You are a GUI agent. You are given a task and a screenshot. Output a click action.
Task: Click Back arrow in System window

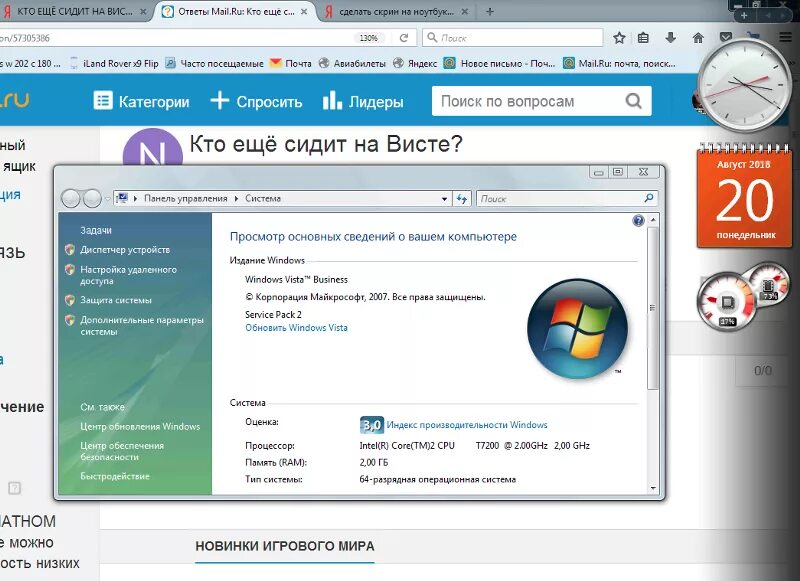tap(70, 198)
